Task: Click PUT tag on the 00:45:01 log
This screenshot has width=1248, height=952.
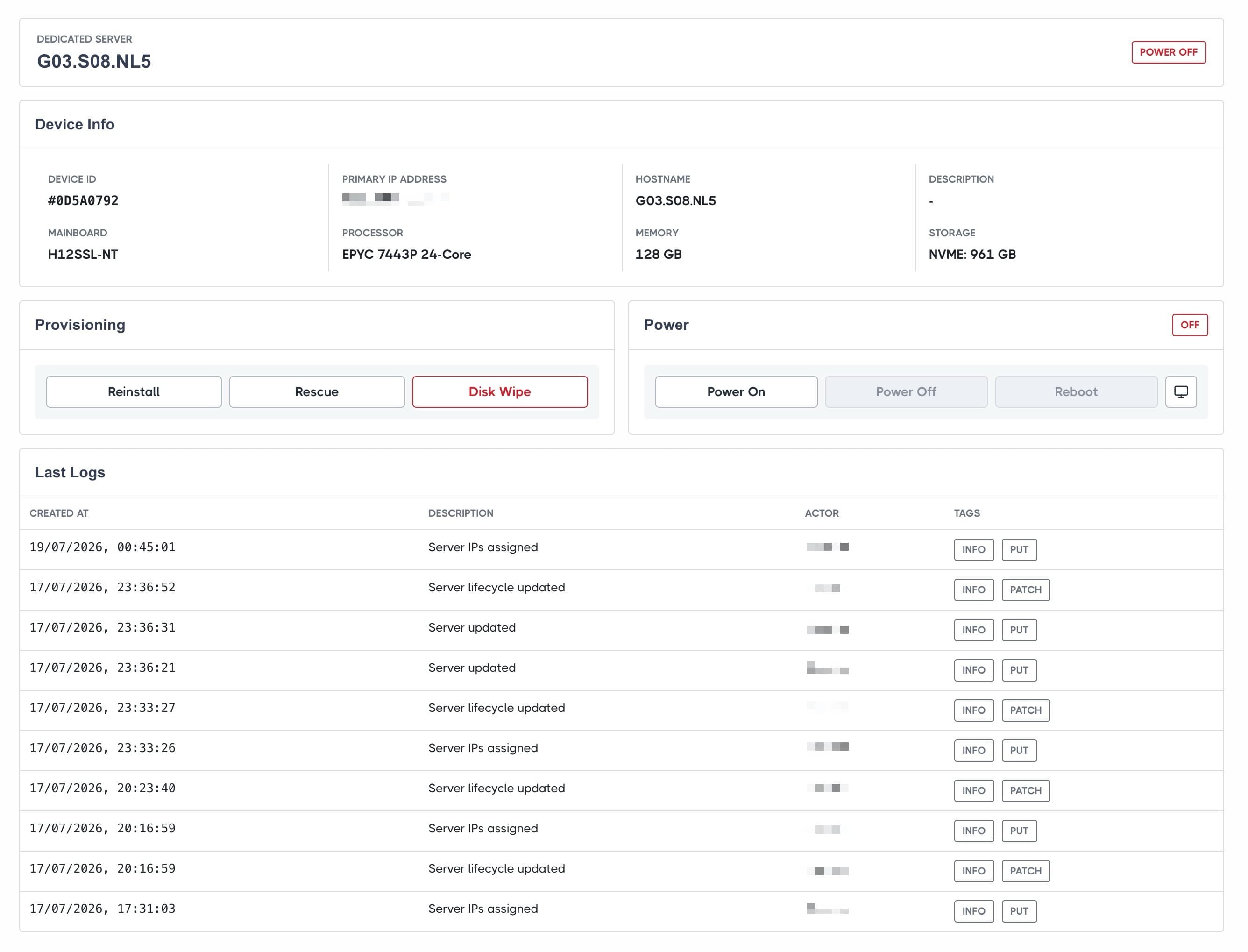Action: pyautogui.click(x=1019, y=550)
